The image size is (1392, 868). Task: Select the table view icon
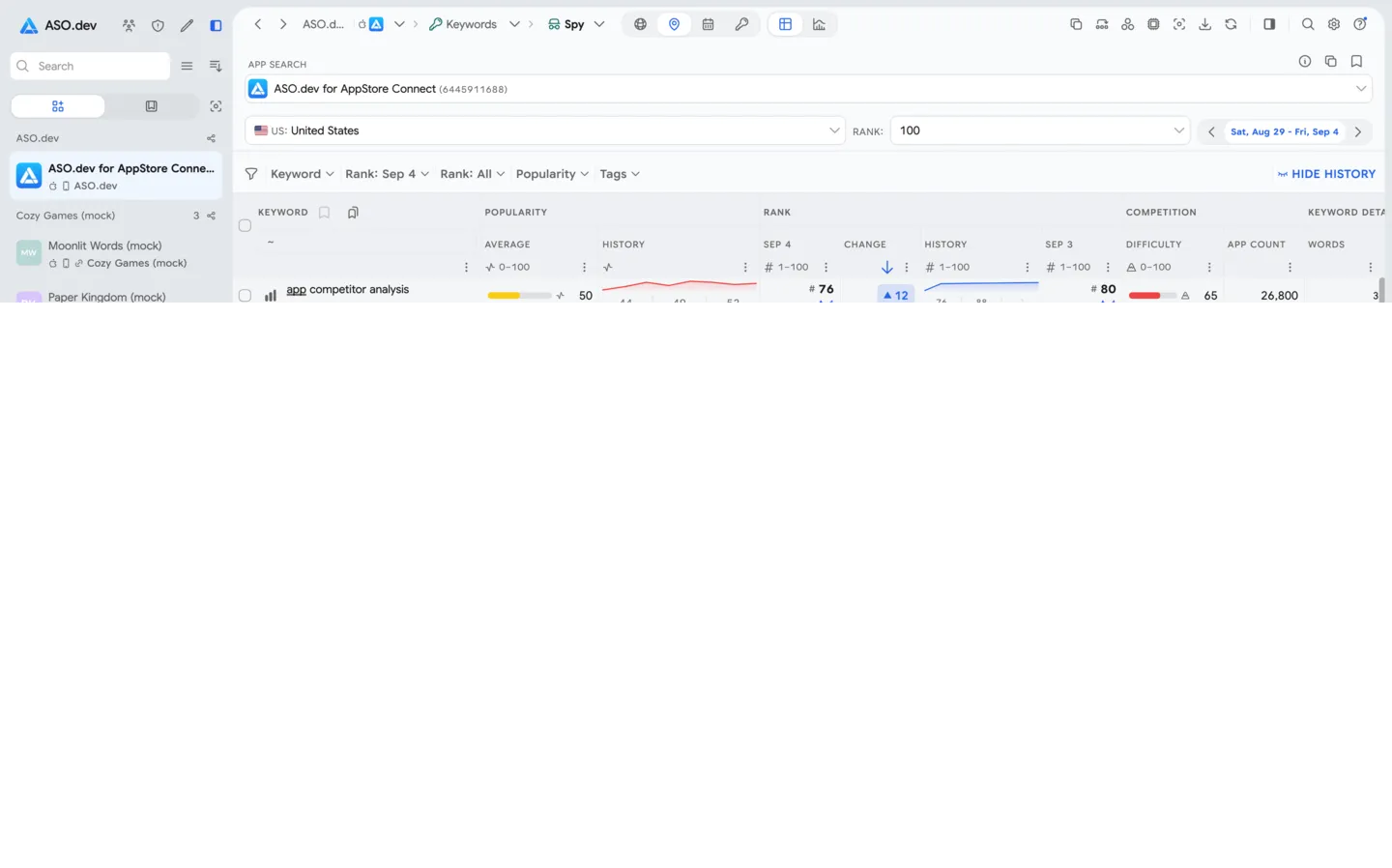(x=785, y=24)
